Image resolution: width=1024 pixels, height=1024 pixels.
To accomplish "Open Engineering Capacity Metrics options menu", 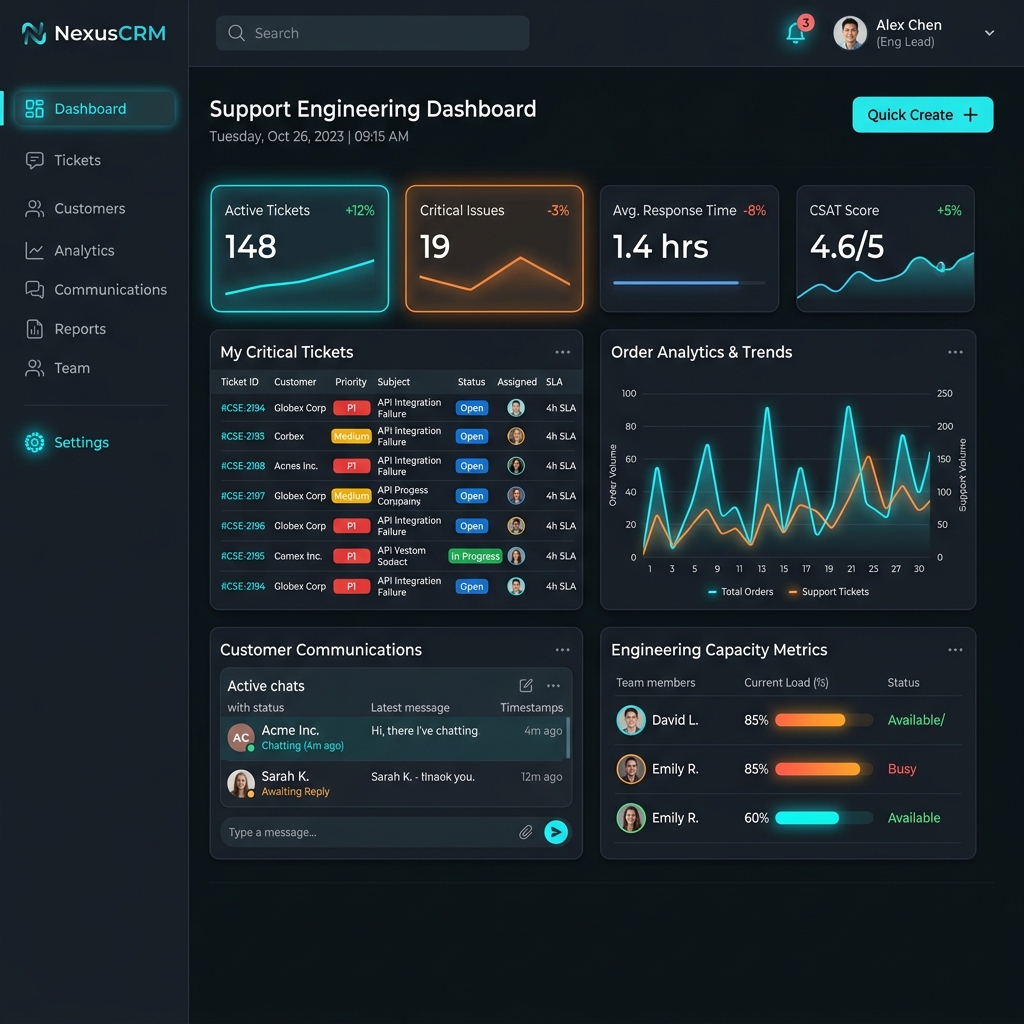I will [x=955, y=650].
